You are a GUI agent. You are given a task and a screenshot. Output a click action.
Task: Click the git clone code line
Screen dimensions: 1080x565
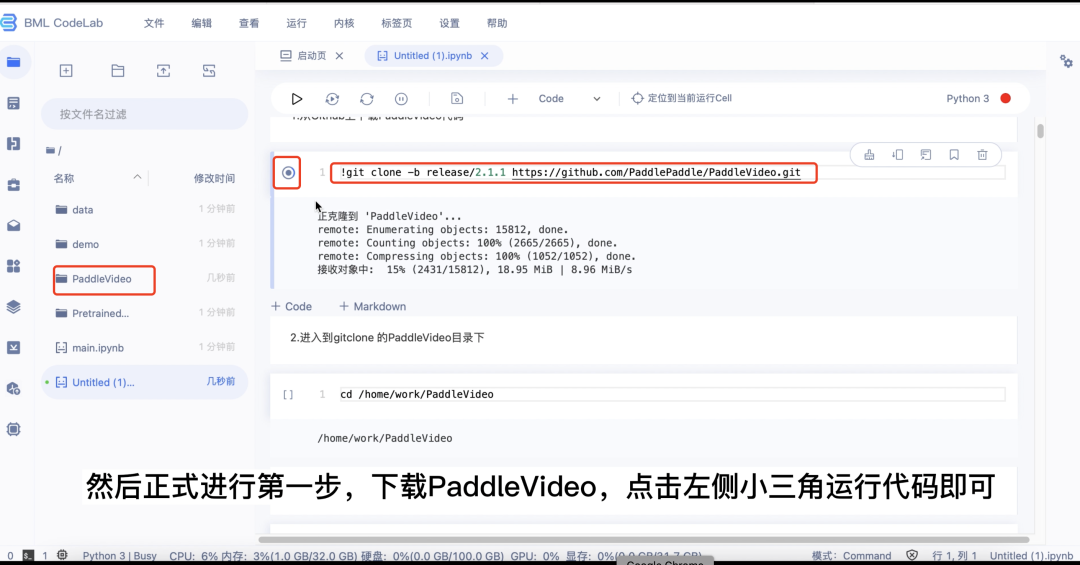[x=570, y=172]
